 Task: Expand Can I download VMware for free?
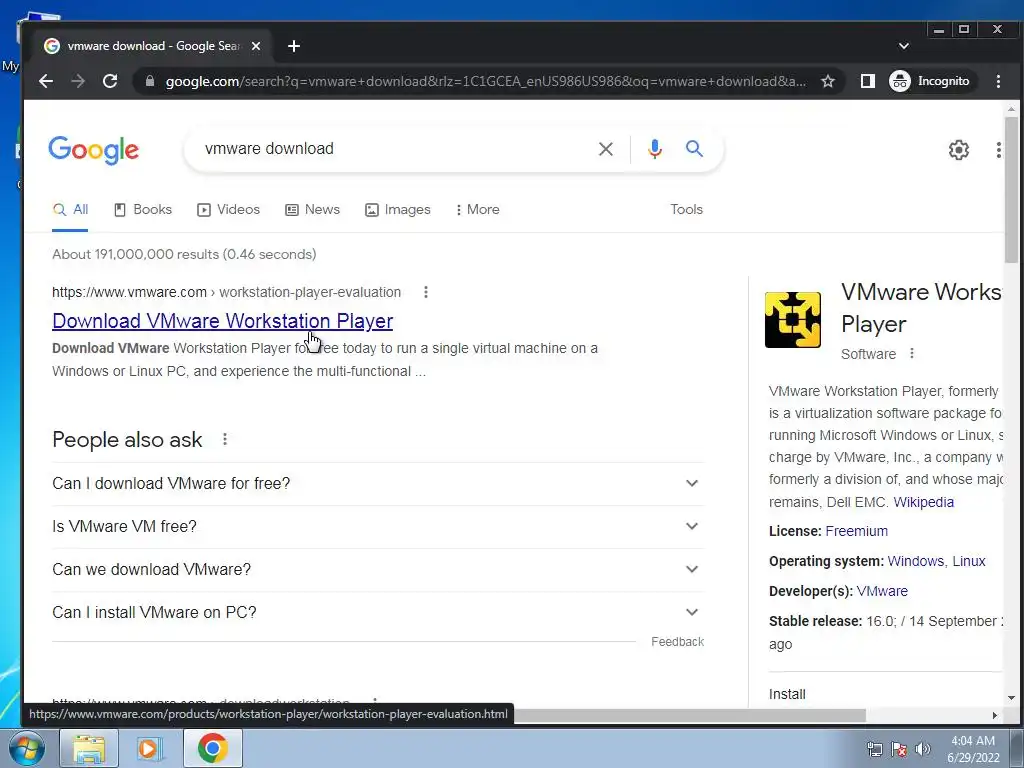point(377,483)
